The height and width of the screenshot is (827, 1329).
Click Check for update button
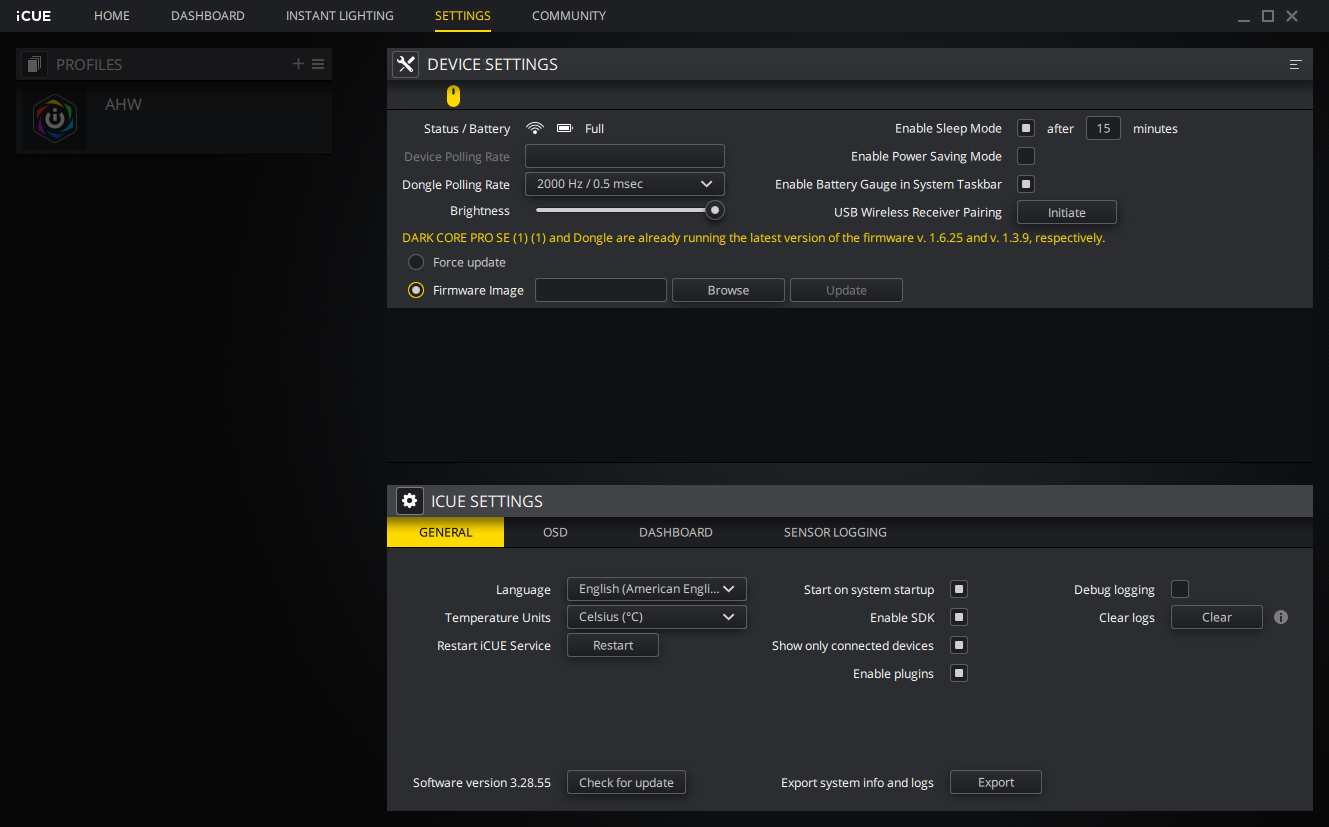click(x=626, y=782)
